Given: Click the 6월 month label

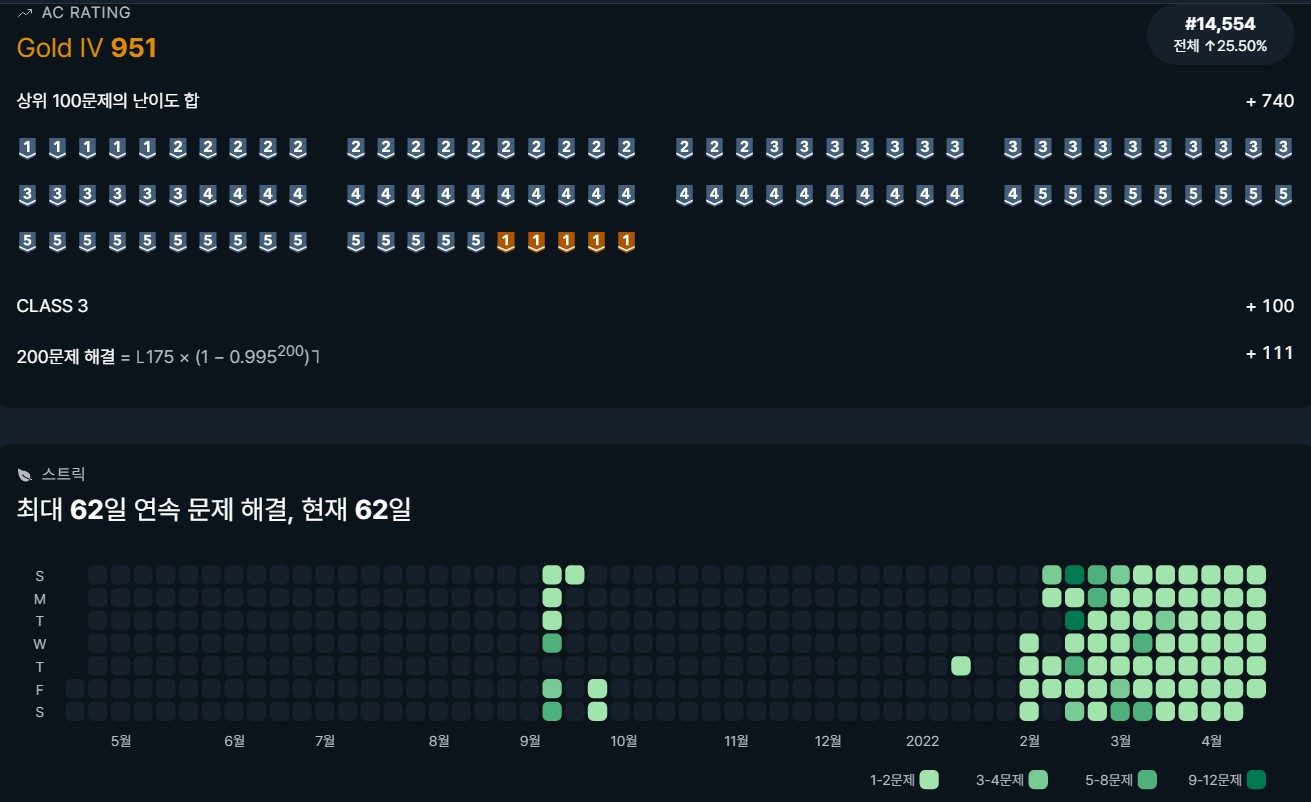Looking at the screenshot, I should 235,741.
